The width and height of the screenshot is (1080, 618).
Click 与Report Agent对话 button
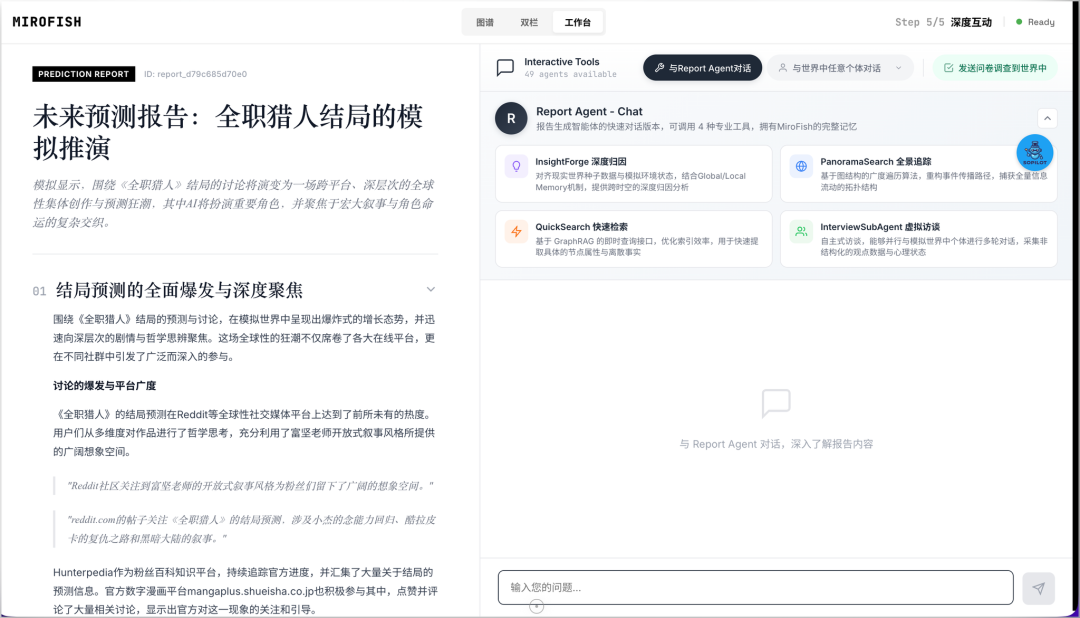pyautogui.click(x=702, y=68)
